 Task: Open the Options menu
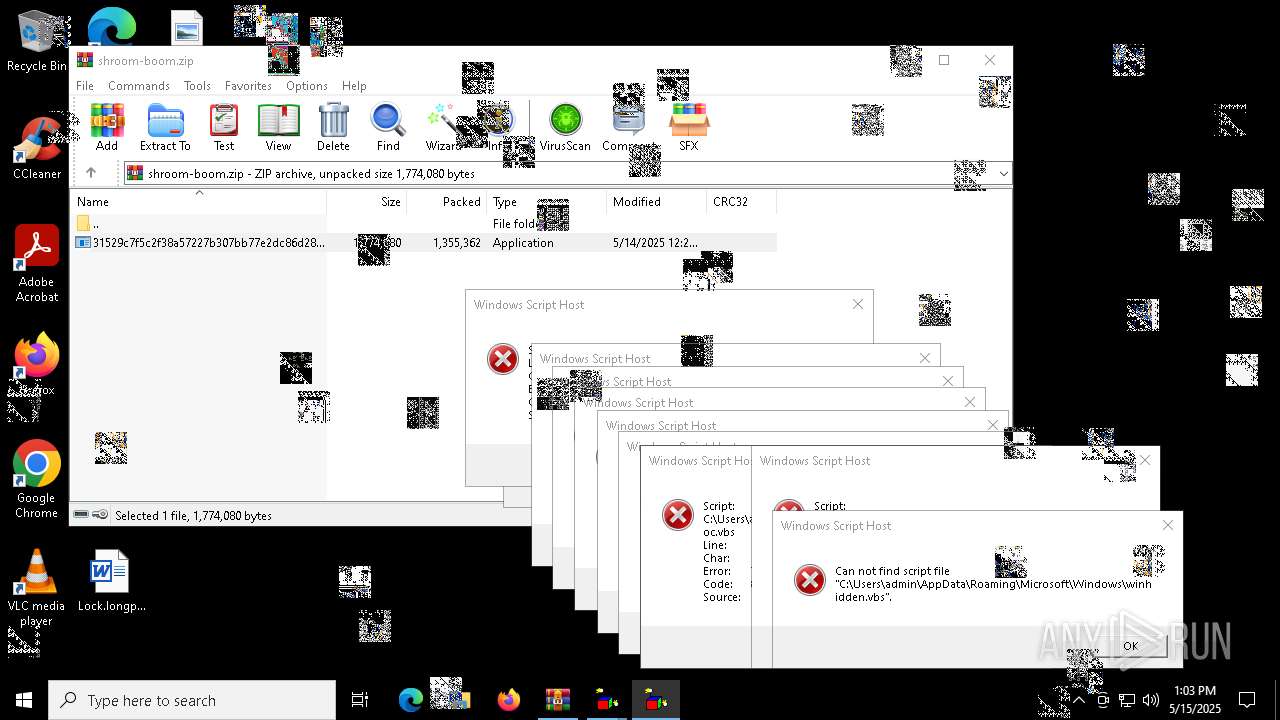point(307,86)
